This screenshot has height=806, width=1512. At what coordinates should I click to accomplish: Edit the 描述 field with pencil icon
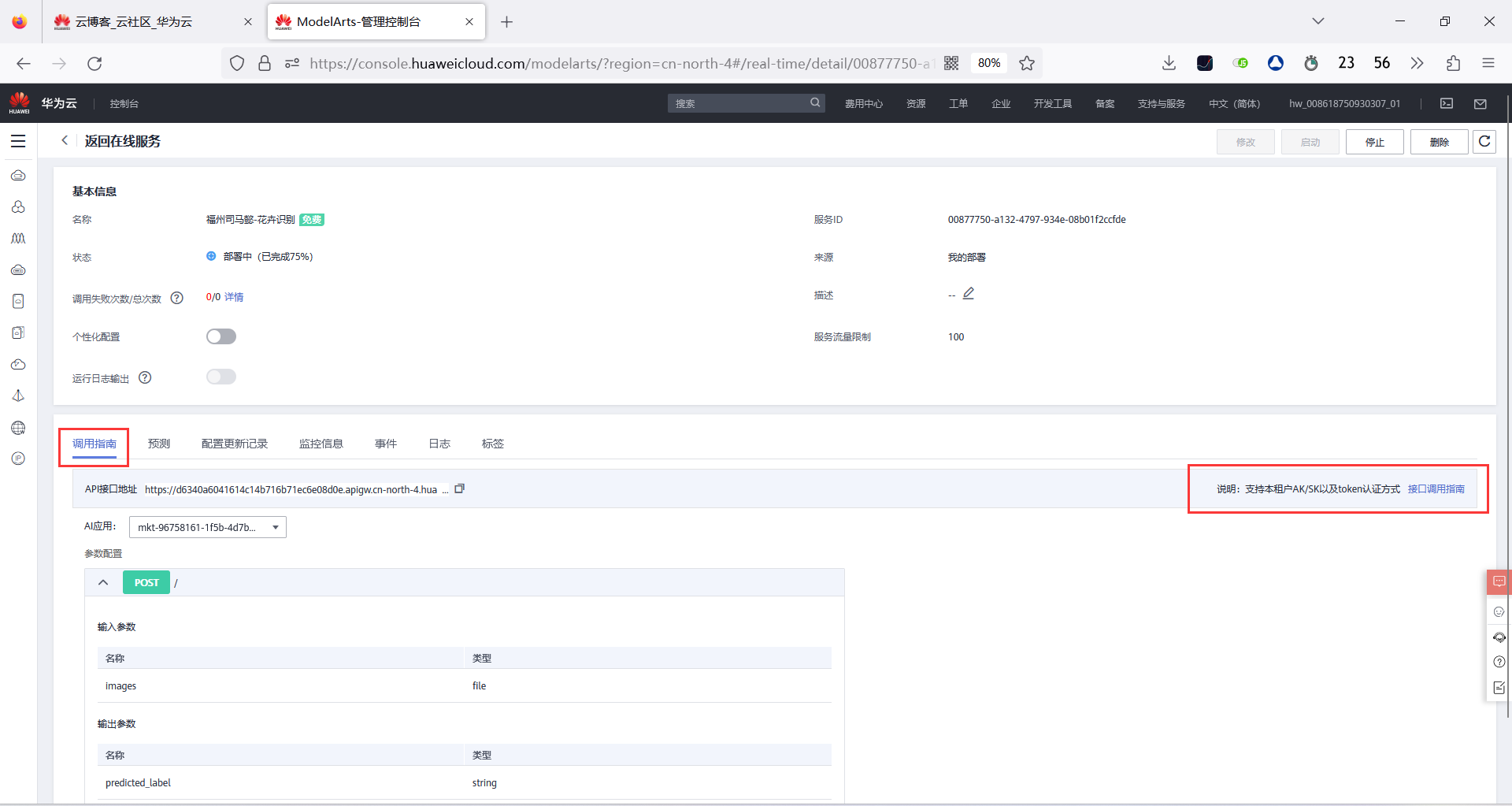click(969, 293)
